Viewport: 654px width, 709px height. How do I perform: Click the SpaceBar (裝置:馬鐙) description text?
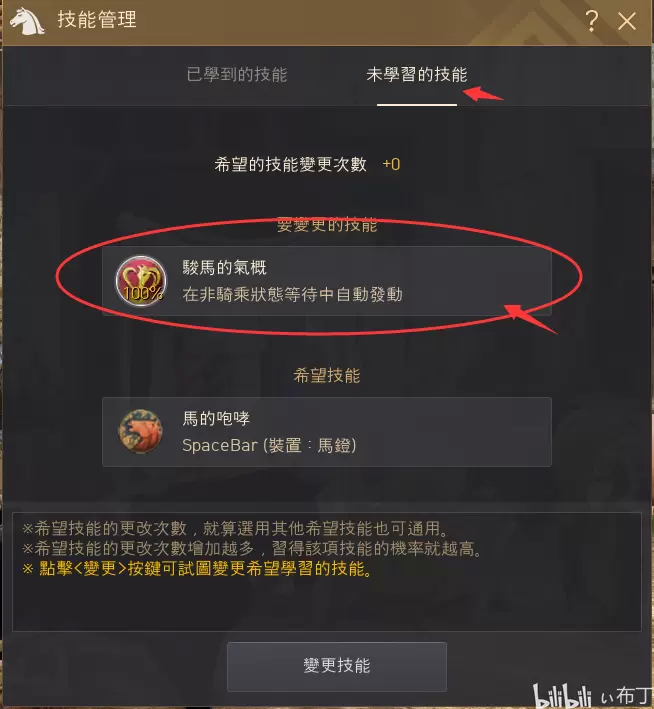(x=269, y=445)
